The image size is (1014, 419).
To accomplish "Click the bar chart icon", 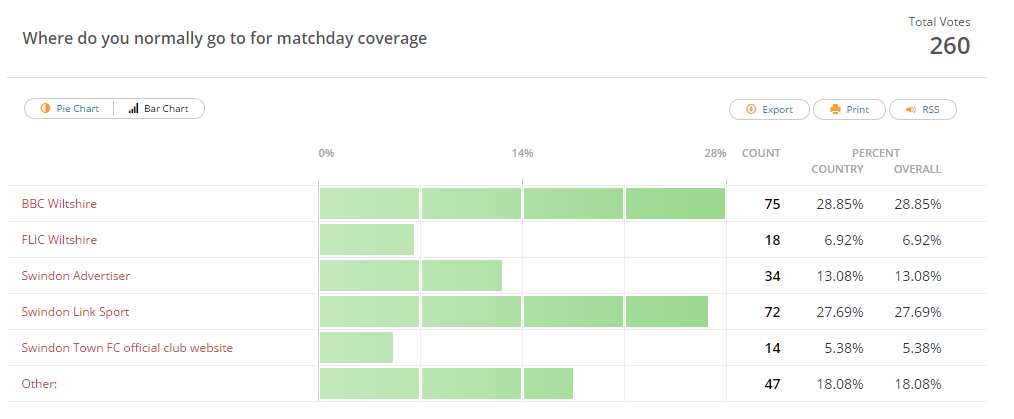I will [x=134, y=109].
